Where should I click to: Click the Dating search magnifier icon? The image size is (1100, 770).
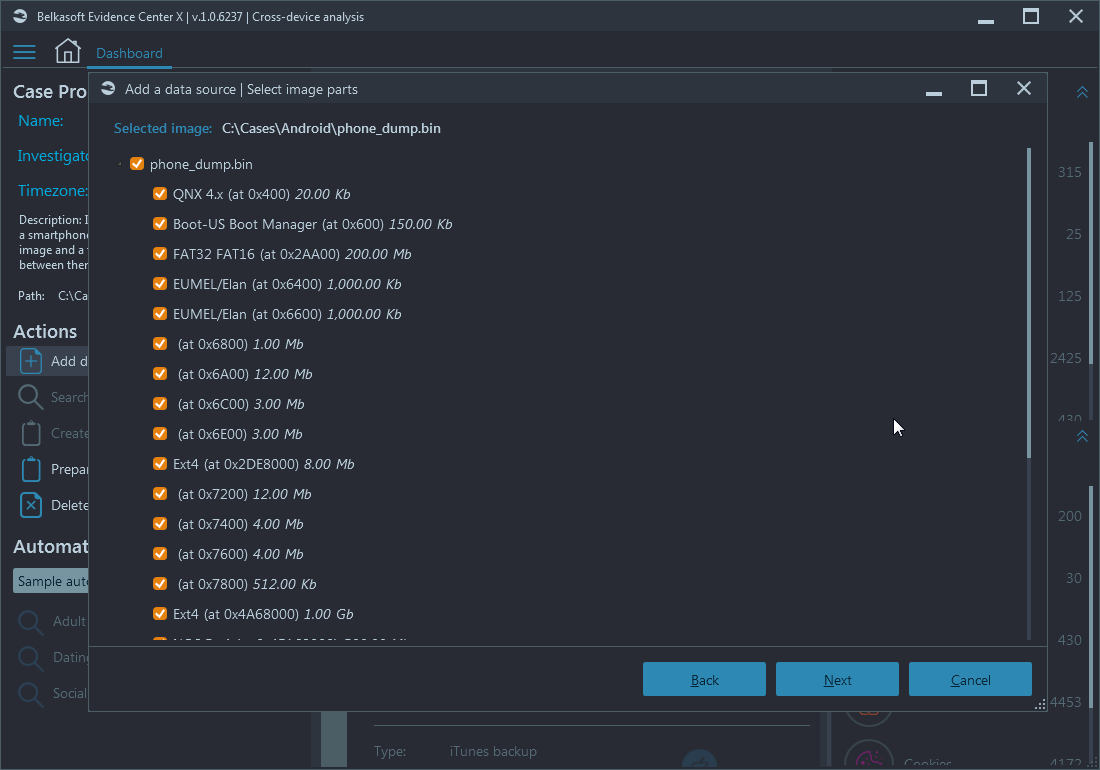click(31, 658)
